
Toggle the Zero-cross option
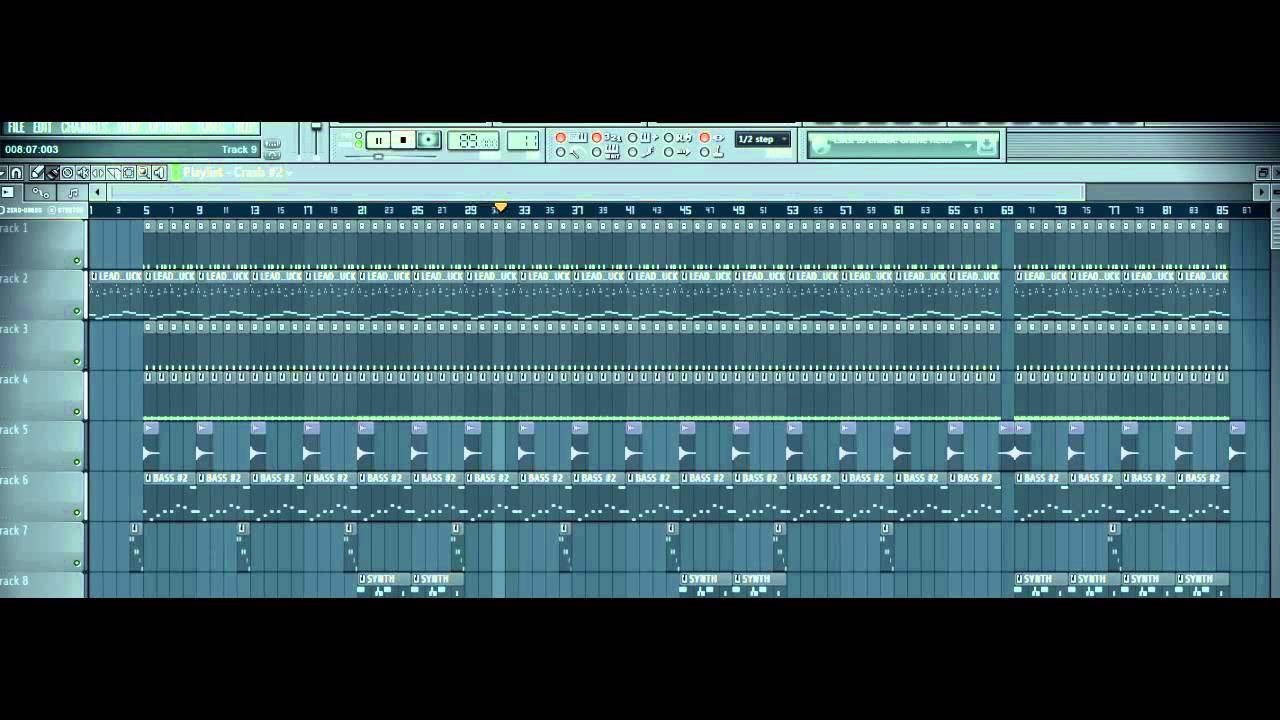21,210
